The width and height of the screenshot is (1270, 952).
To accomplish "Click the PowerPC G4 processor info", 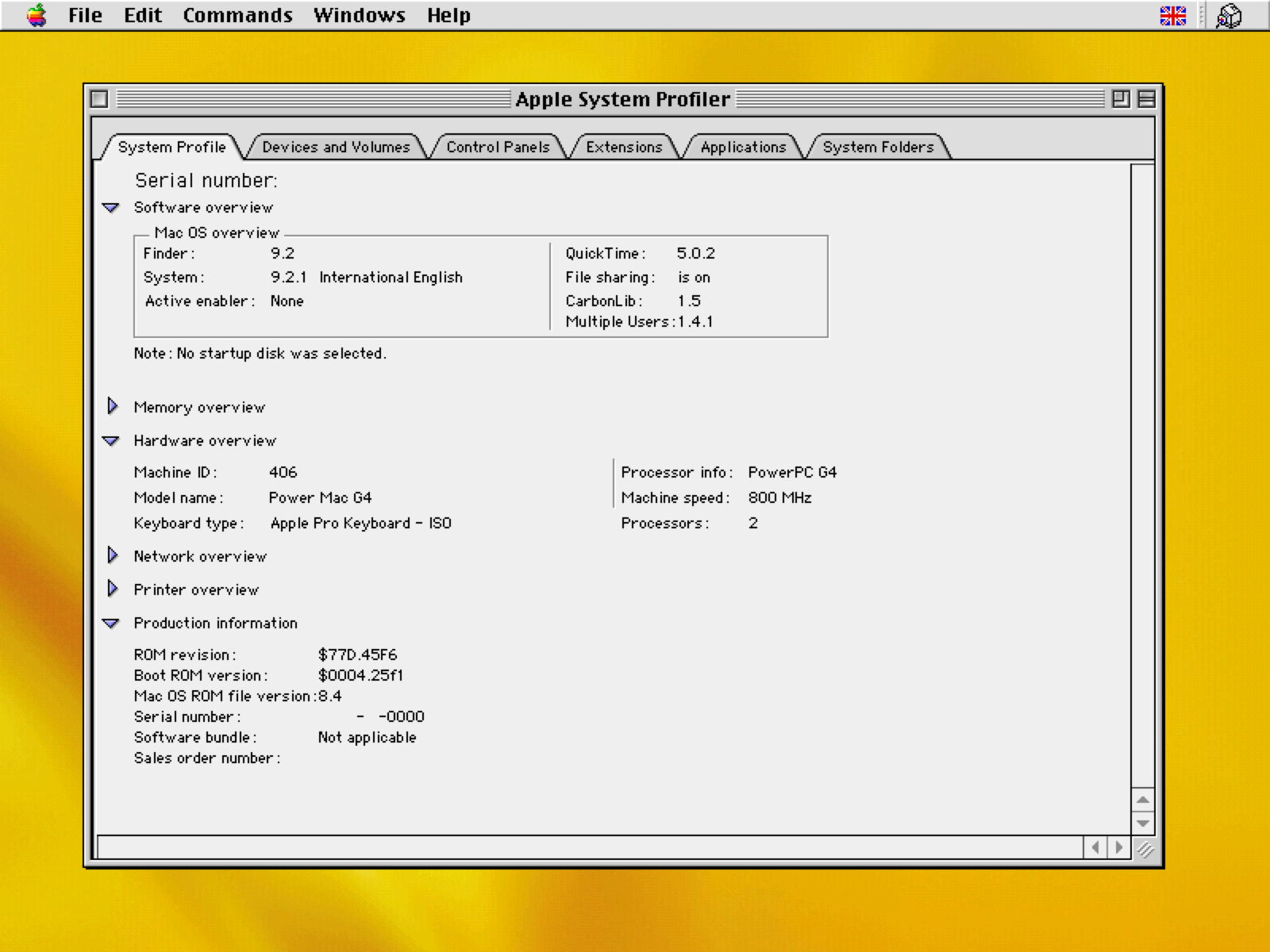I will [792, 472].
